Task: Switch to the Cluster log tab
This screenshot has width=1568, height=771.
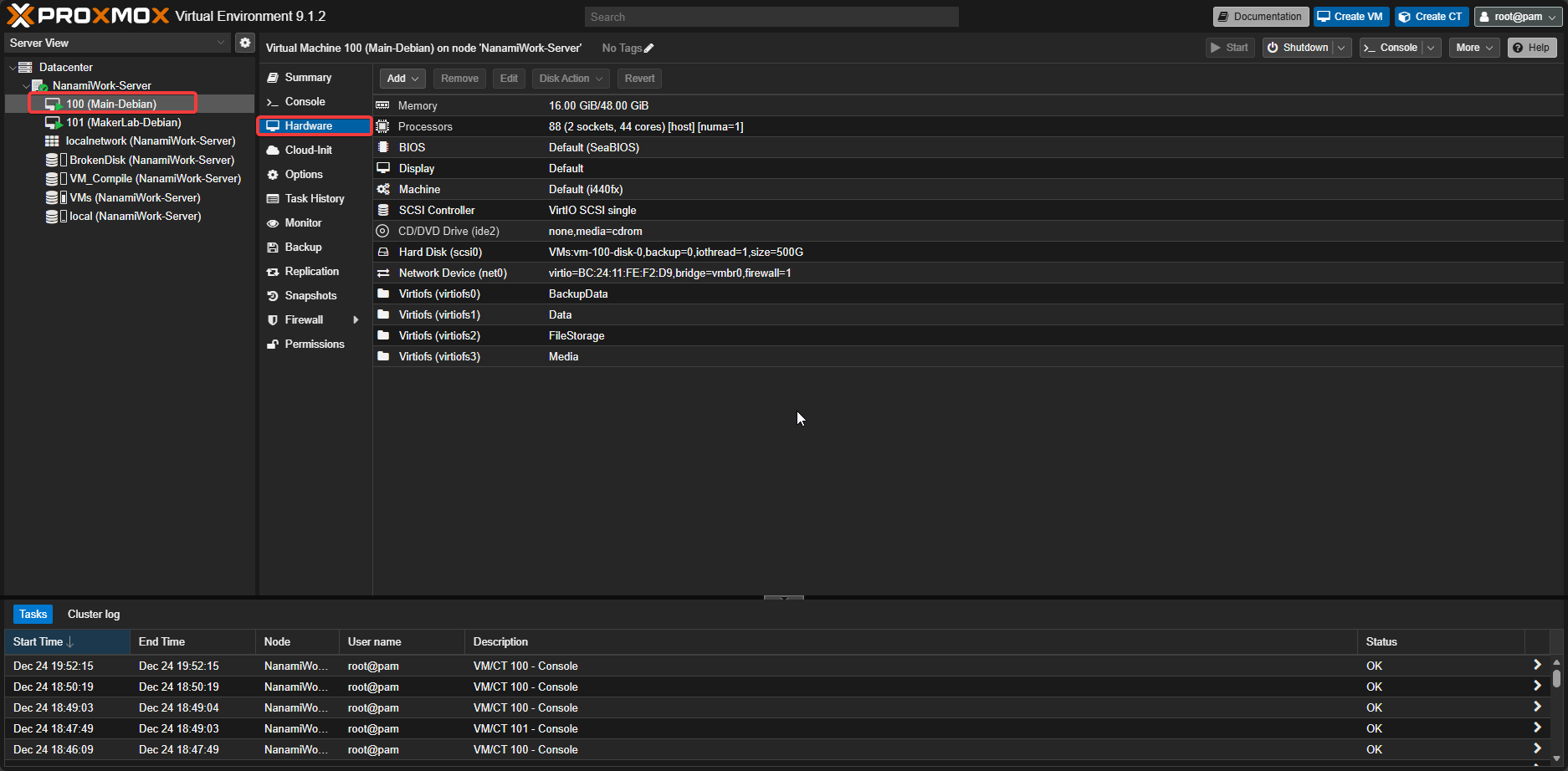Action: click(94, 614)
